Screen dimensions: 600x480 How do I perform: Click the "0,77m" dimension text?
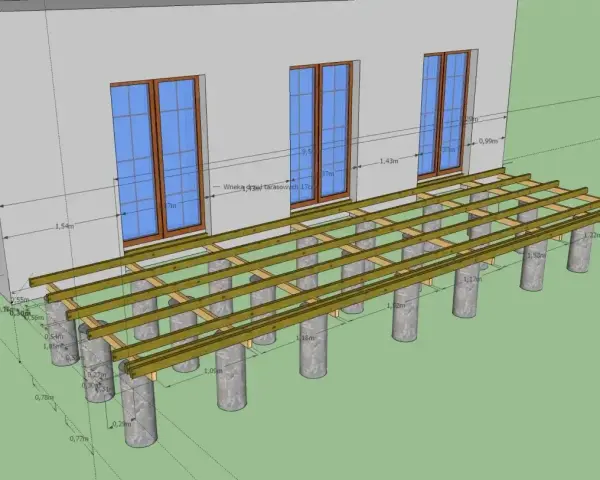tap(79, 438)
